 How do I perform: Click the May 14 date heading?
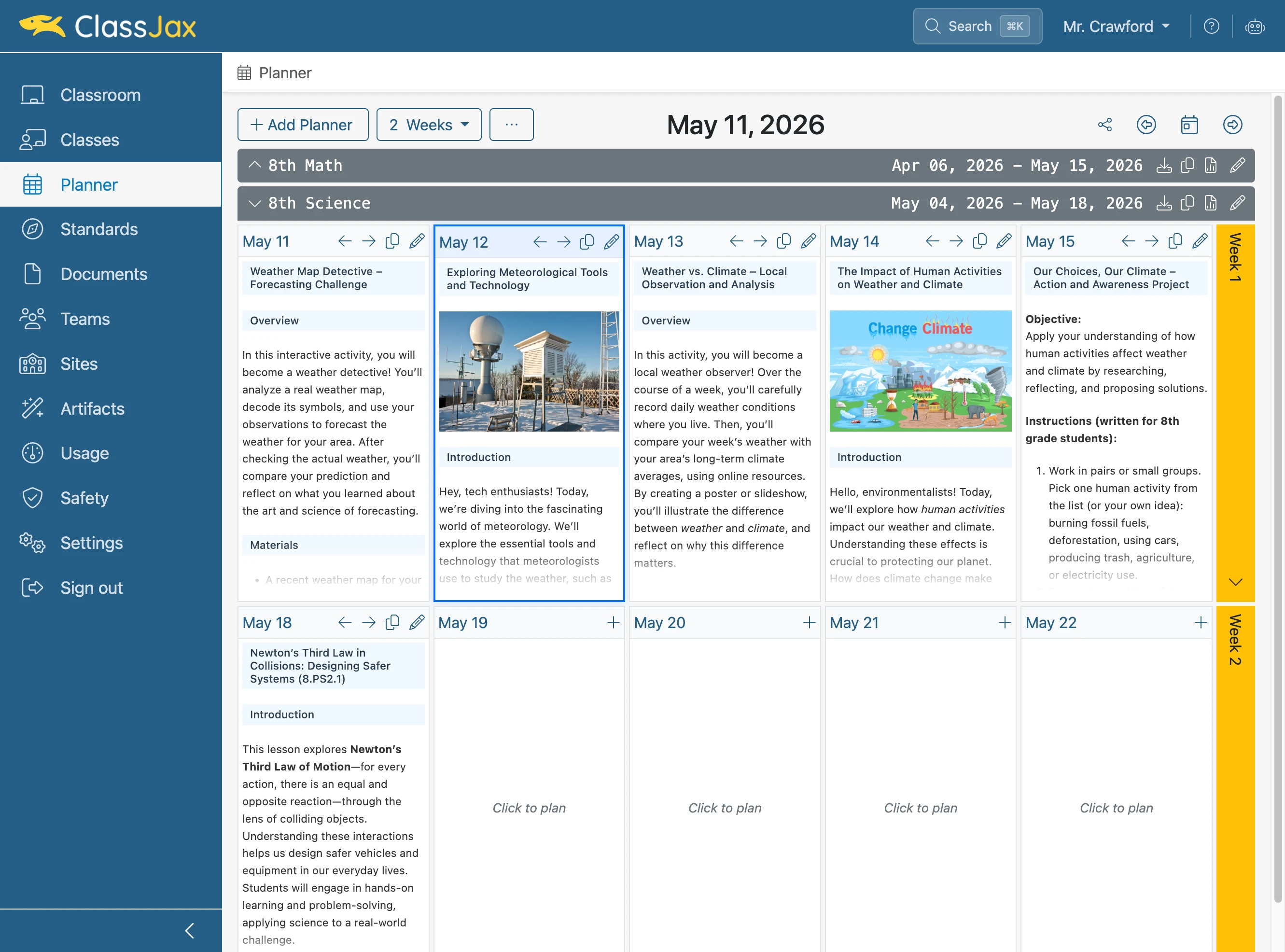pyautogui.click(x=854, y=241)
